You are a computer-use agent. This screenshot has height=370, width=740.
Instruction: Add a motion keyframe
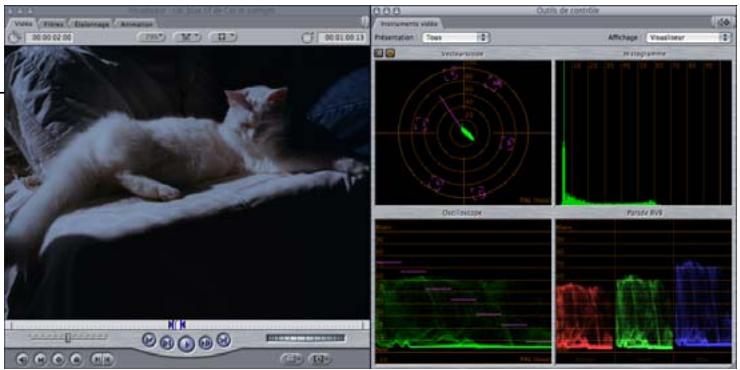pos(59,359)
